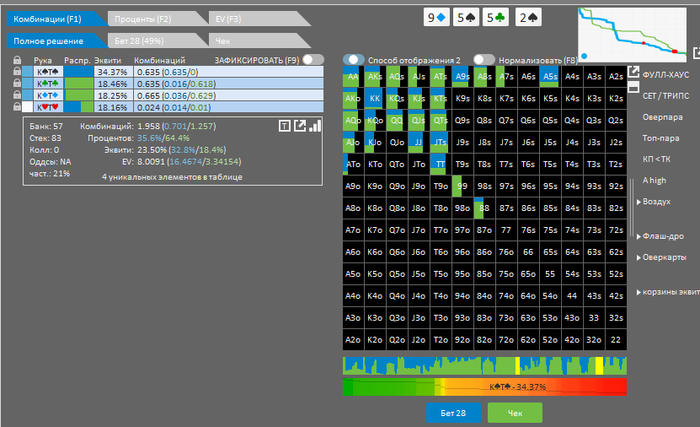
Task: Lock the K♦T♦ hand row
Action: tap(17, 95)
